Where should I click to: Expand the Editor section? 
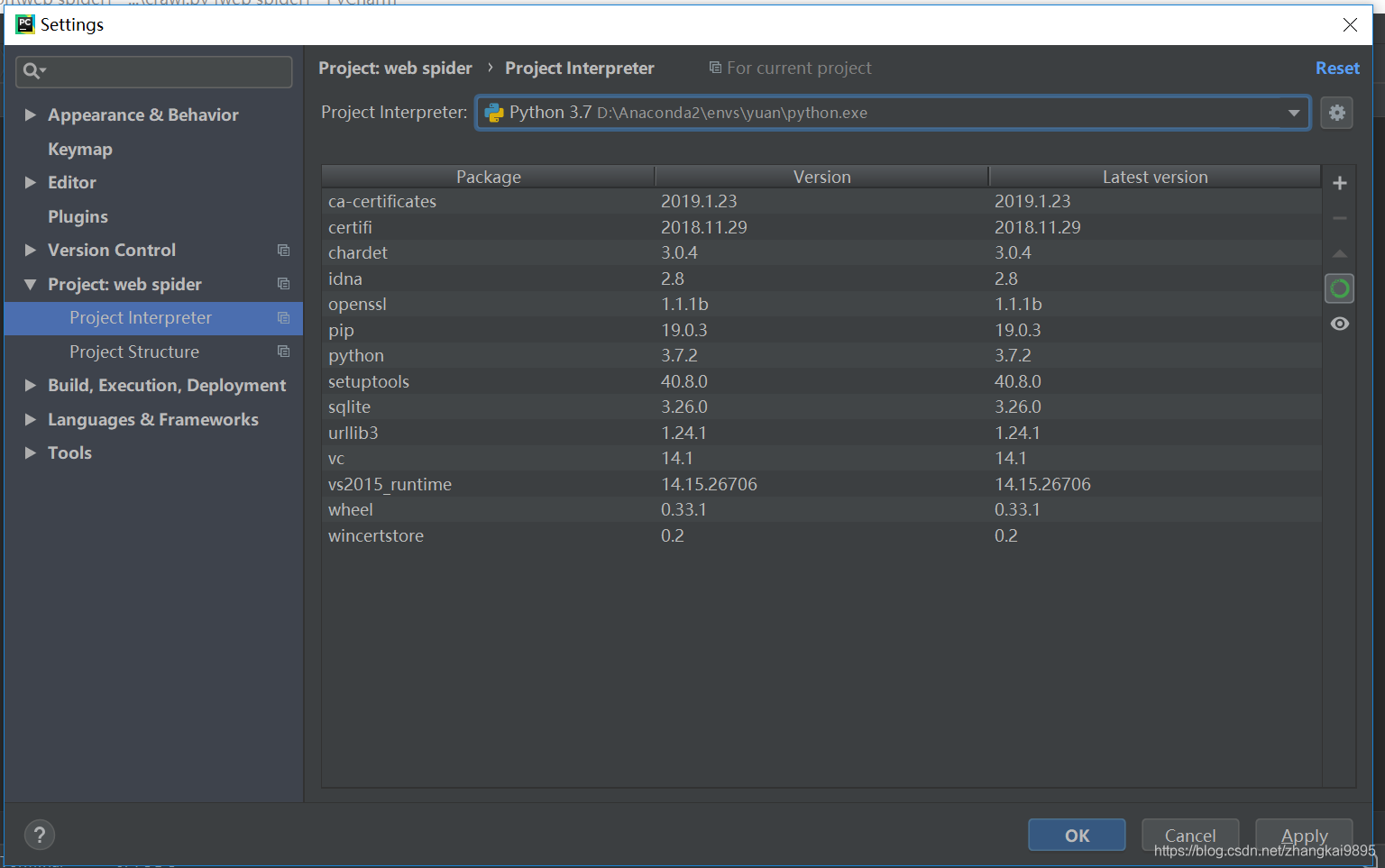(x=30, y=182)
